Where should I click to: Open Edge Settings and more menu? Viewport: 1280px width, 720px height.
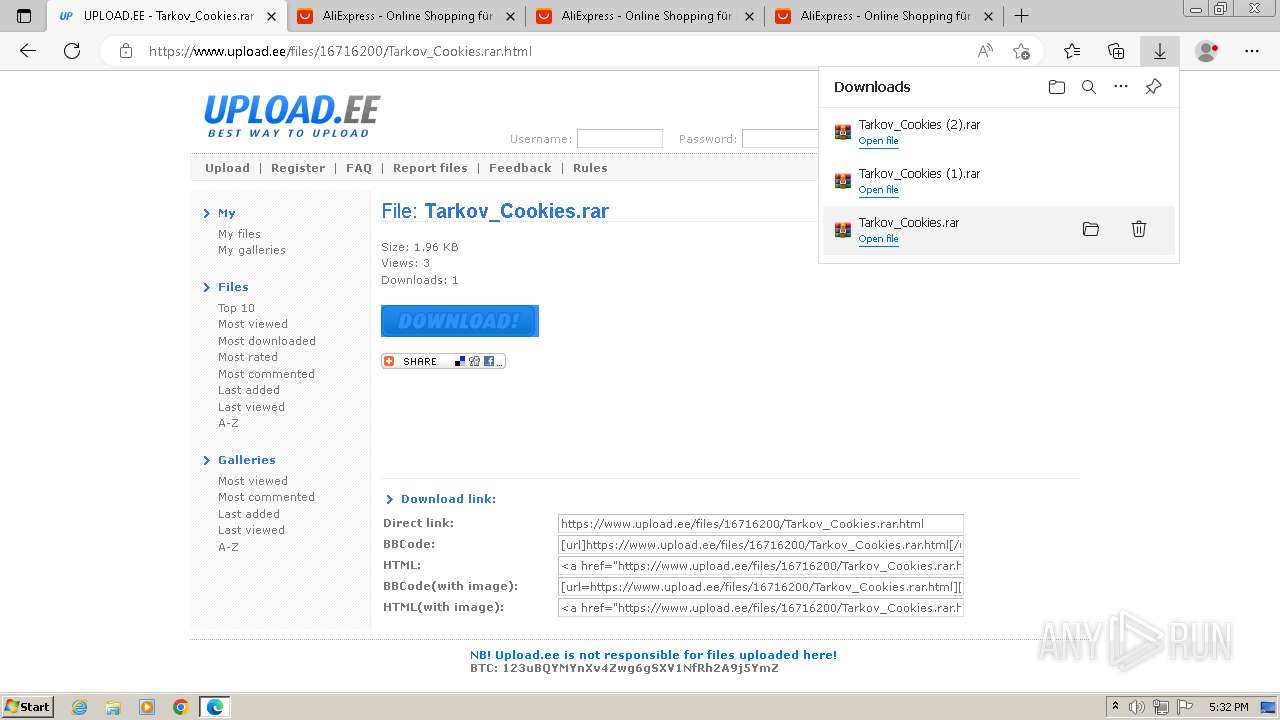[1252, 51]
